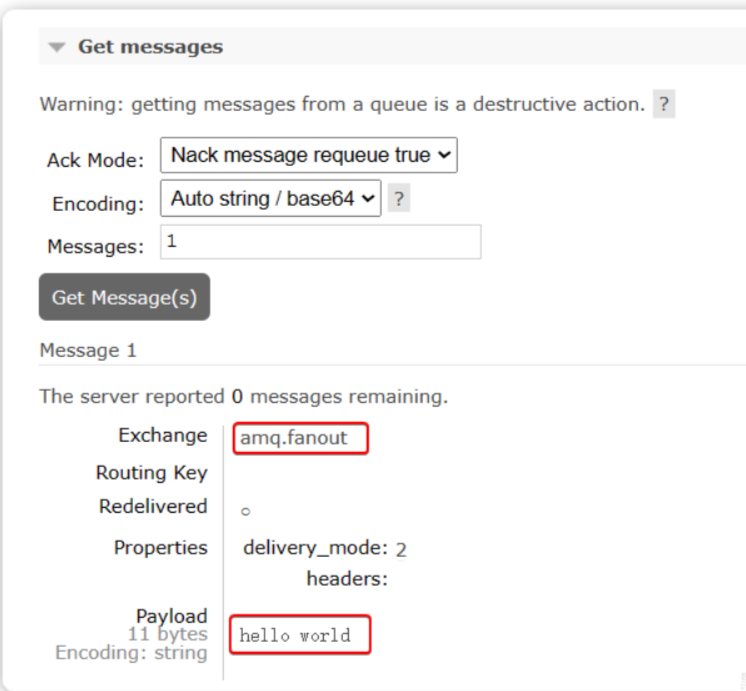Focus the Messages count input field
Screen dimensions: 746x691
pos(320,242)
